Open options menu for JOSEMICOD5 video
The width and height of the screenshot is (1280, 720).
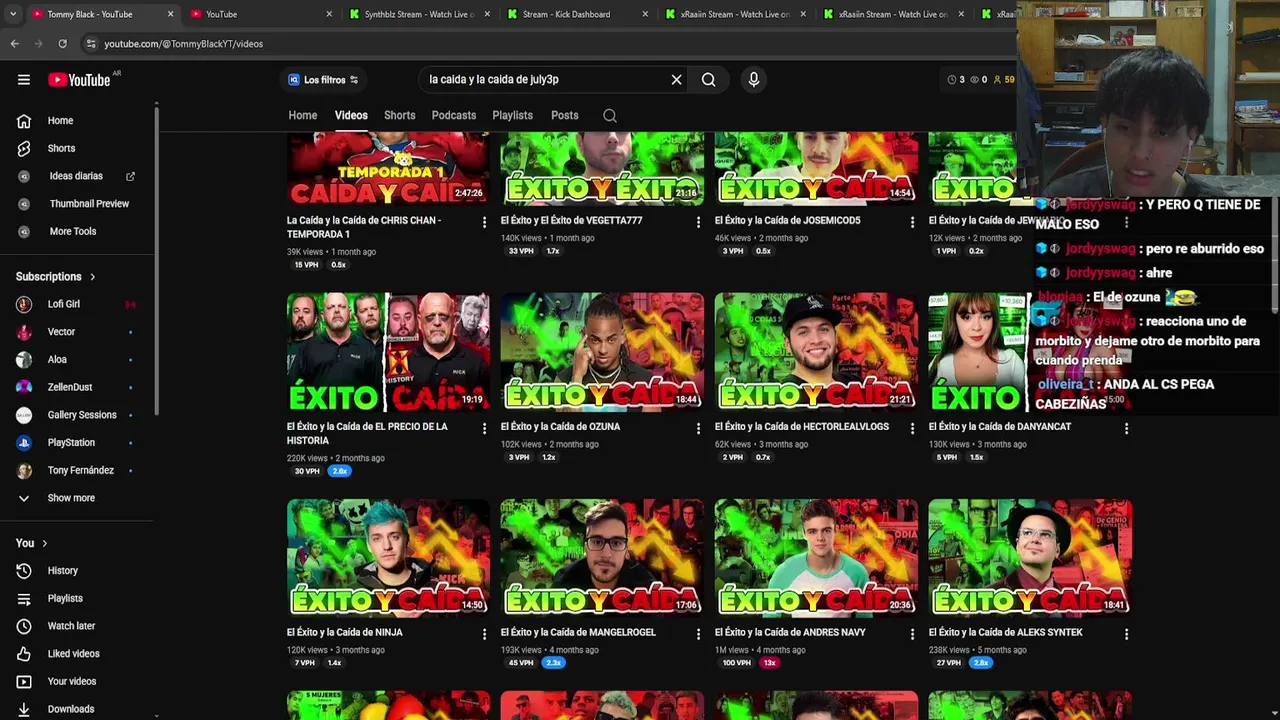click(912, 222)
